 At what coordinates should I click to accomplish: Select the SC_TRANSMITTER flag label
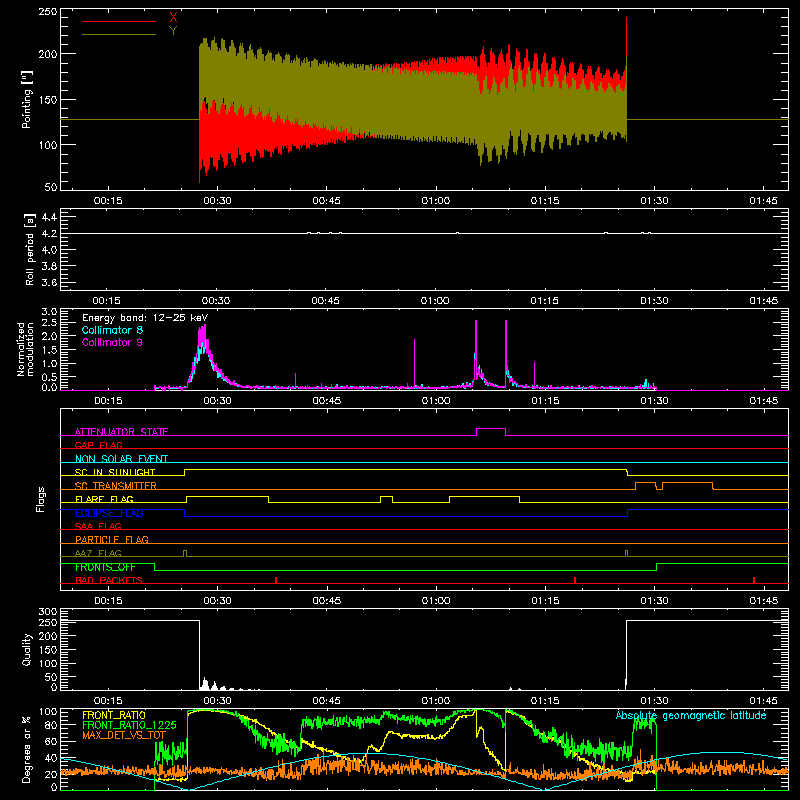tap(116, 486)
